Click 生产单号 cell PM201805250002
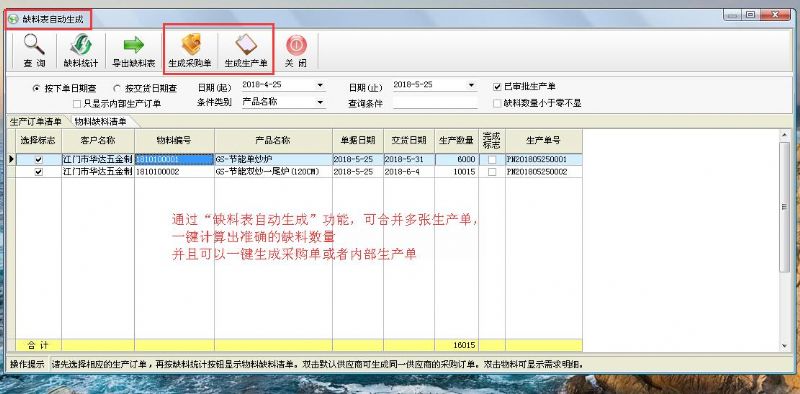 point(544,173)
